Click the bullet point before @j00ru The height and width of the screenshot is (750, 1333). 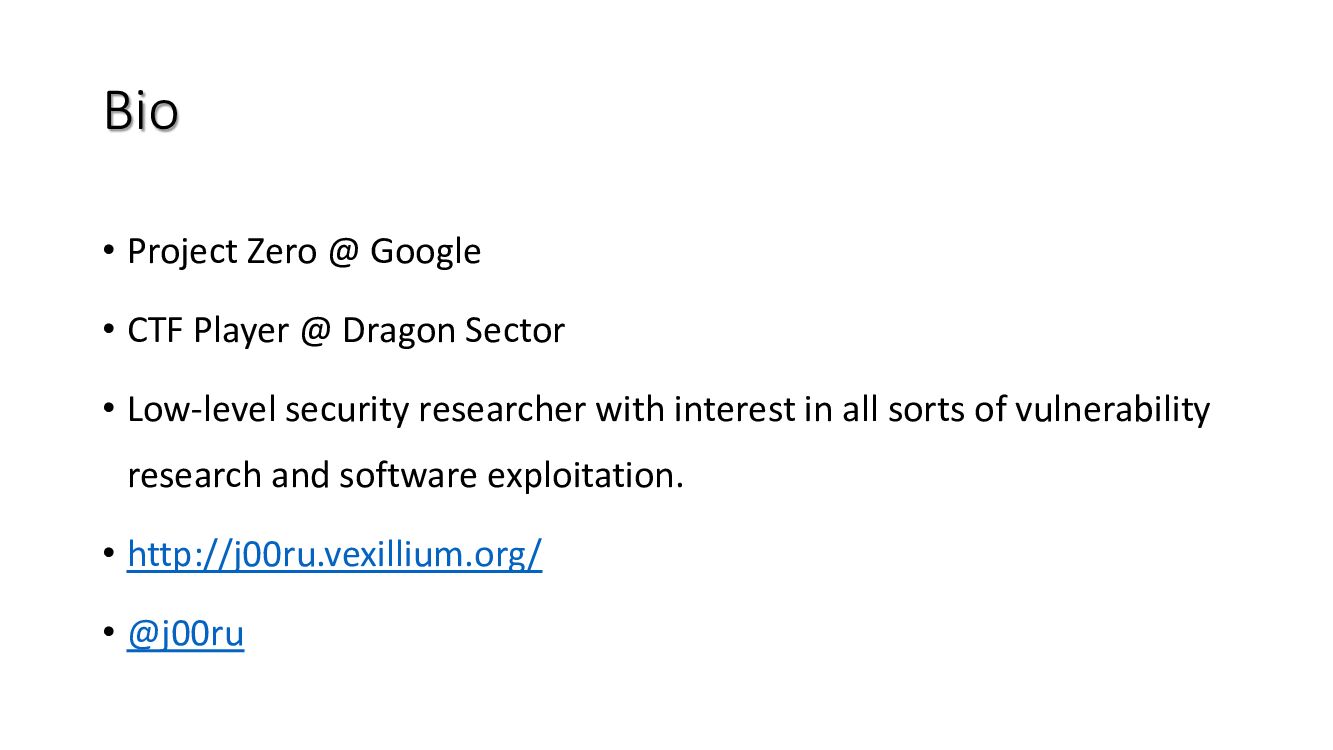pos(109,633)
